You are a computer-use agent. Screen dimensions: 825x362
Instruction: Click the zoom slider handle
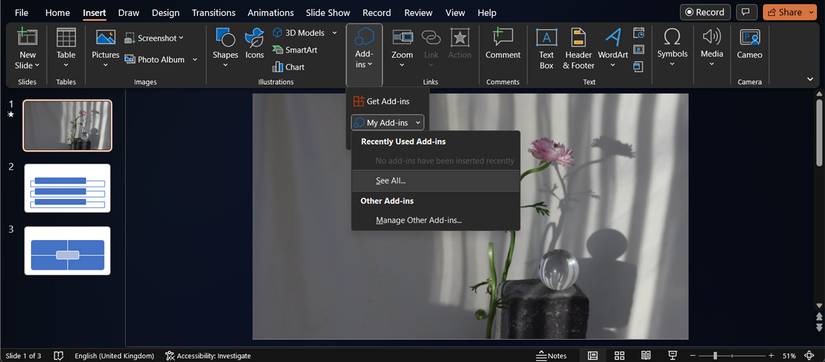coord(716,356)
